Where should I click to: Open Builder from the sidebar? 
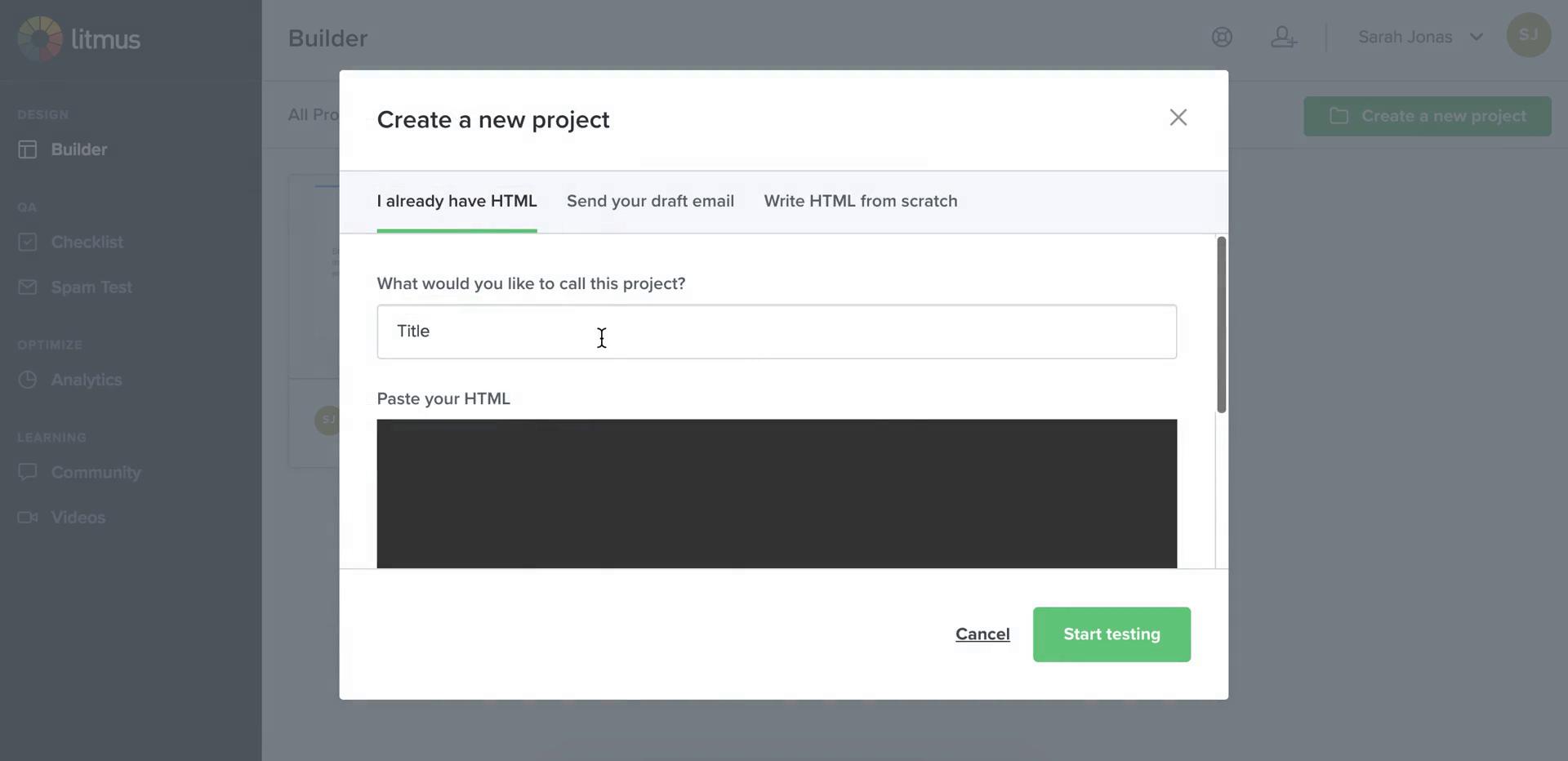(78, 149)
